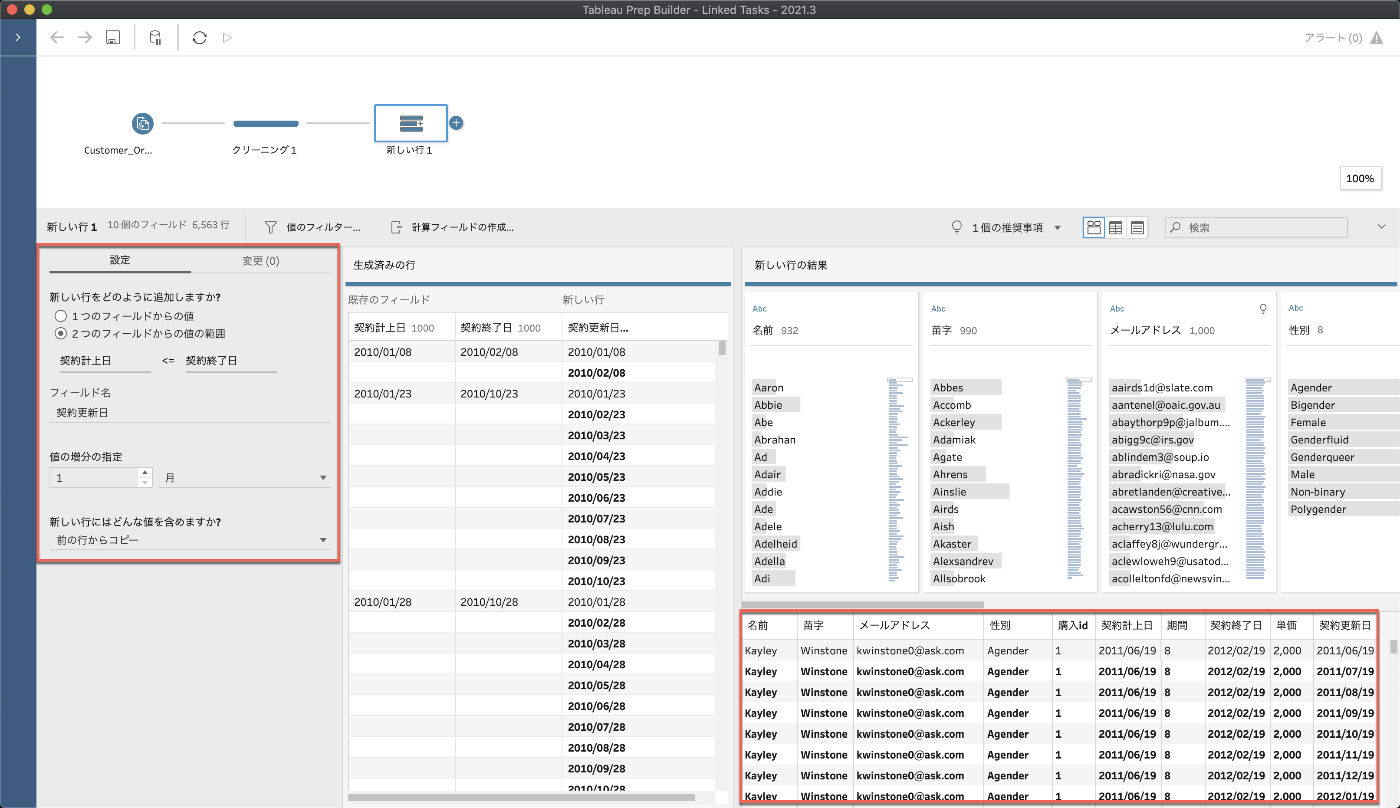The image size is (1400, 808).
Task: Click profile cards horizontal scrollbar
Action: click(865, 604)
